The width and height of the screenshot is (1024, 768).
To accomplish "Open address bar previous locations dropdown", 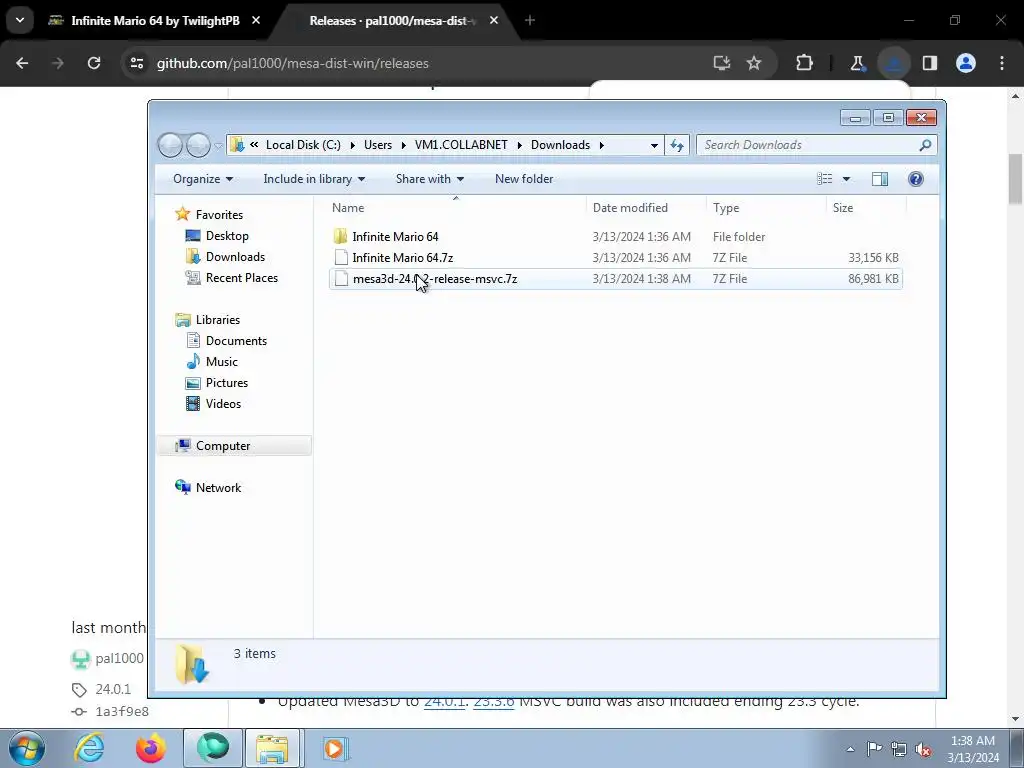I will pyautogui.click(x=654, y=146).
